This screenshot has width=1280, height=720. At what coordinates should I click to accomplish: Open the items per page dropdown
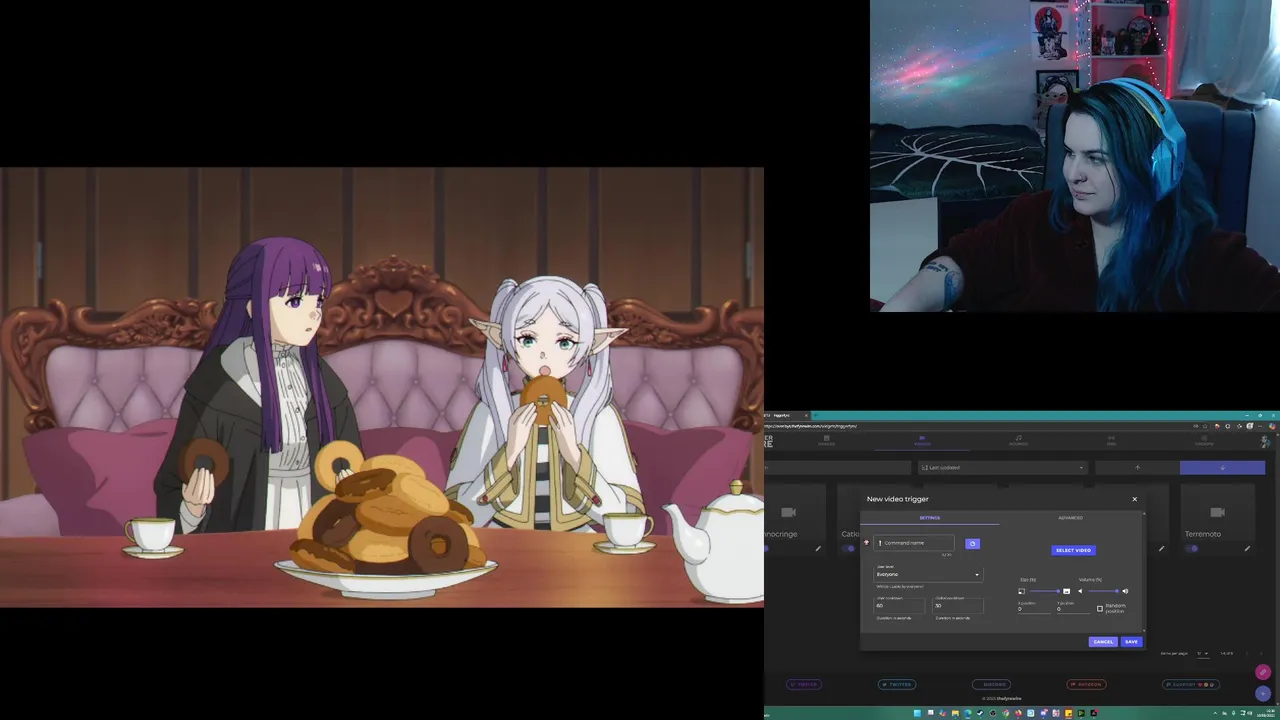point(1201,653)
